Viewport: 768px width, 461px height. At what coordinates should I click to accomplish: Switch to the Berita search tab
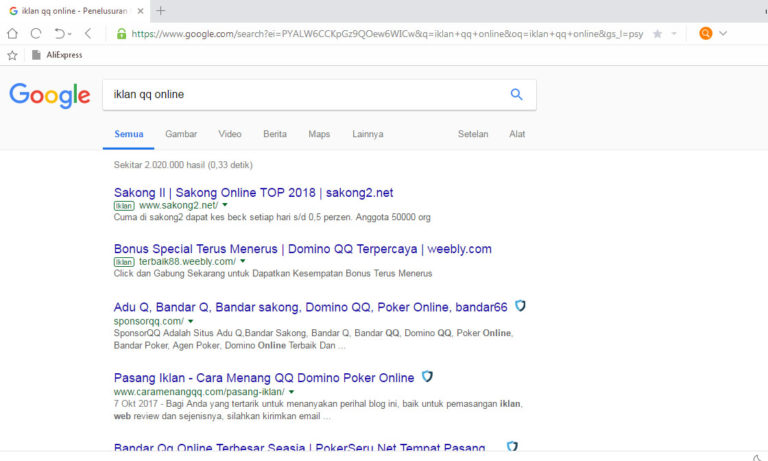click(x=275, y=134)
